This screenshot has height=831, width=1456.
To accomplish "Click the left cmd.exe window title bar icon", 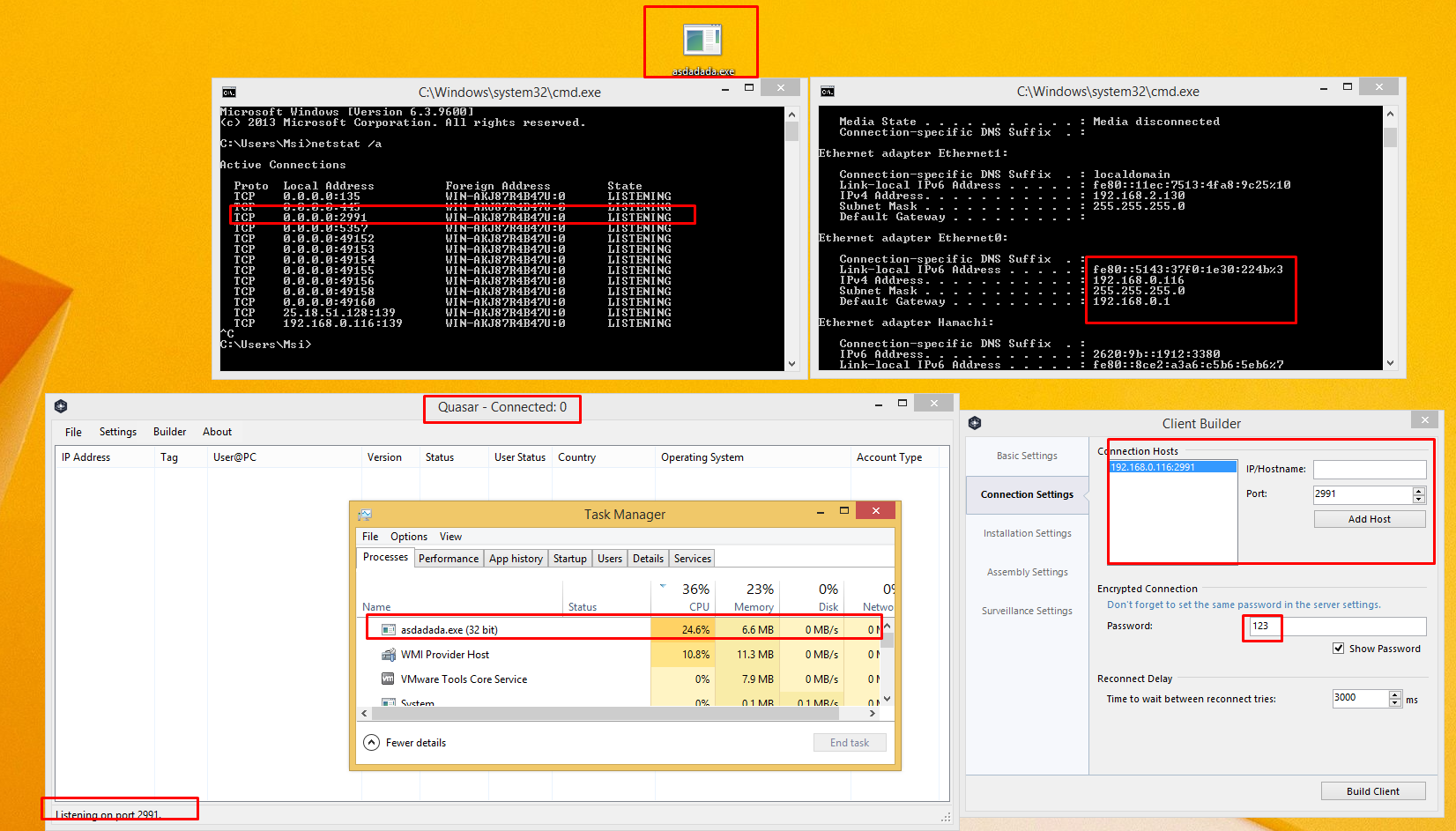I will point(229,93).
